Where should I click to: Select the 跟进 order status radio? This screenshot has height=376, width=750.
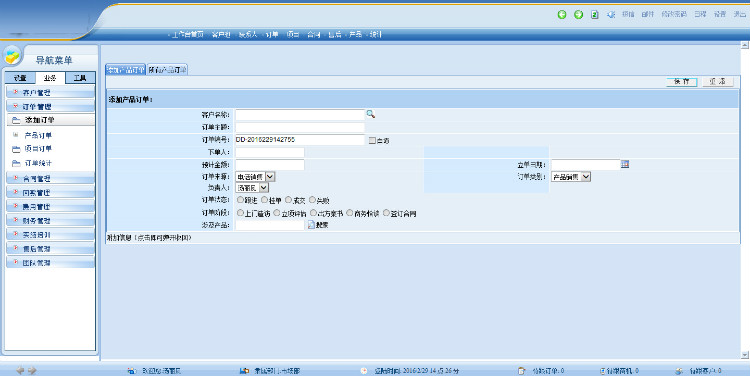tap(240, 199)
